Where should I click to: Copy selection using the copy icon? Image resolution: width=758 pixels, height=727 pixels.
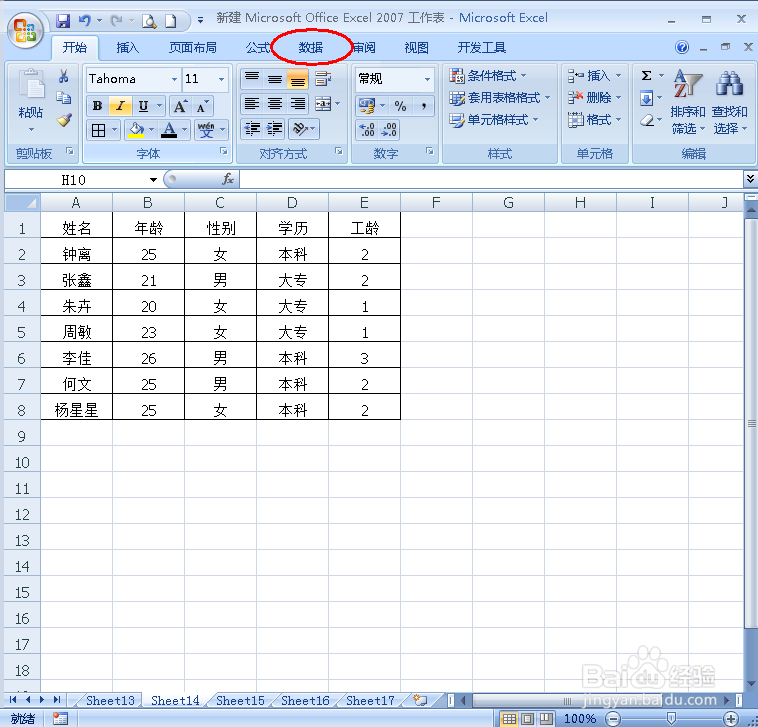pyautogui.click(x=63, y=98)
